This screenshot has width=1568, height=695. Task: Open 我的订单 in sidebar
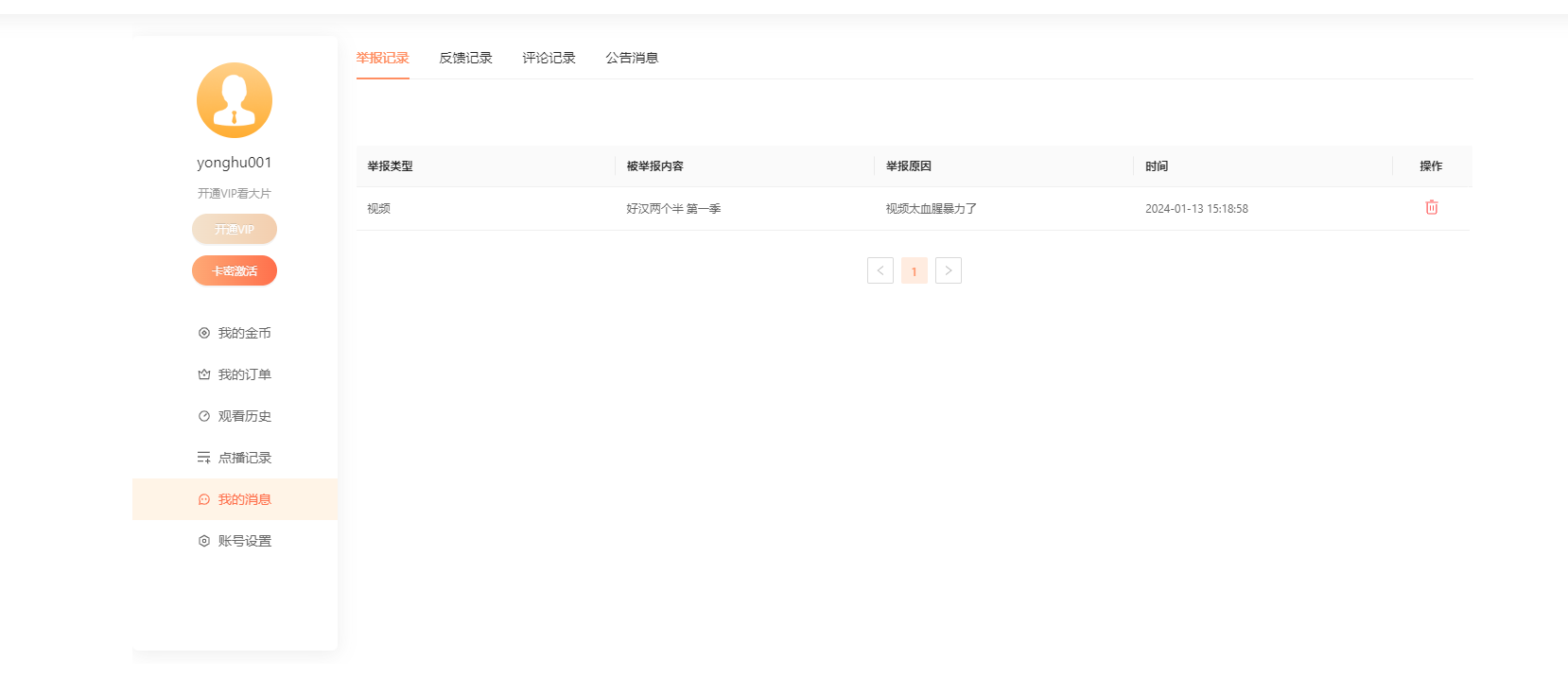click(x=235, y=374)
